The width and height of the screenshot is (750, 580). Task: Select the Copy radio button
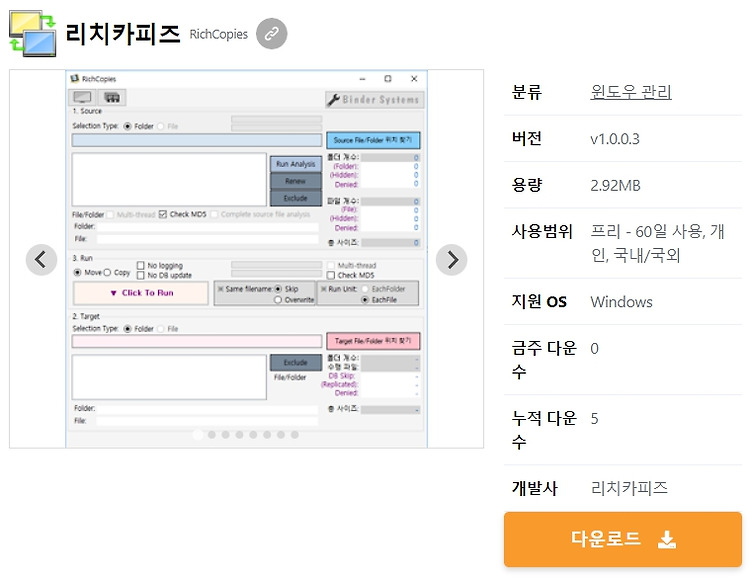[x=107, y=272]
